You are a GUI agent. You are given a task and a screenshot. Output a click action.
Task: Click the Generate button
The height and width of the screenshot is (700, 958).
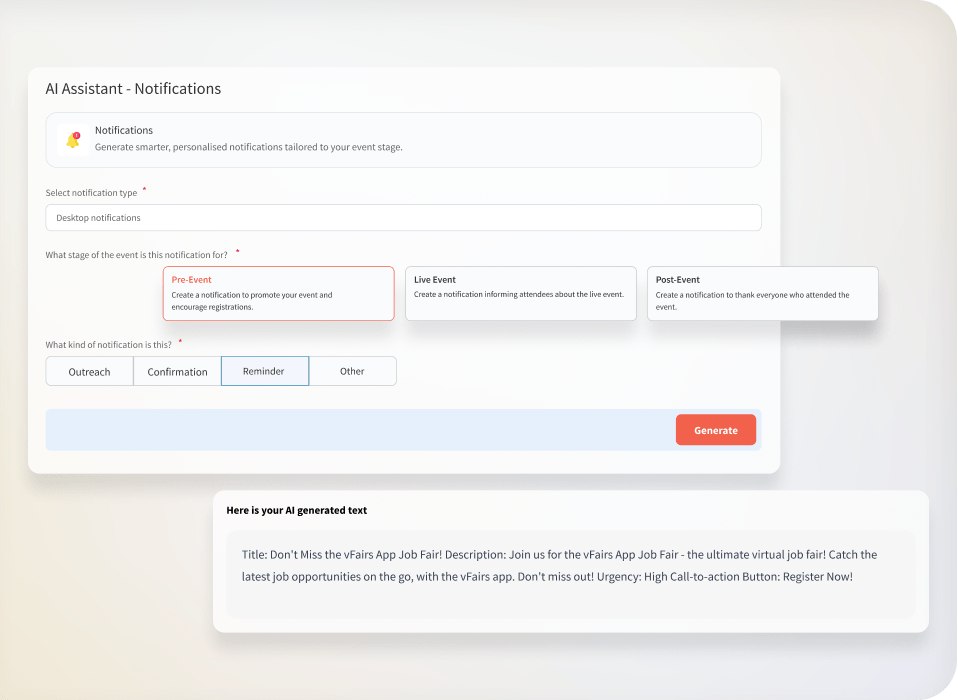(715, 430)
